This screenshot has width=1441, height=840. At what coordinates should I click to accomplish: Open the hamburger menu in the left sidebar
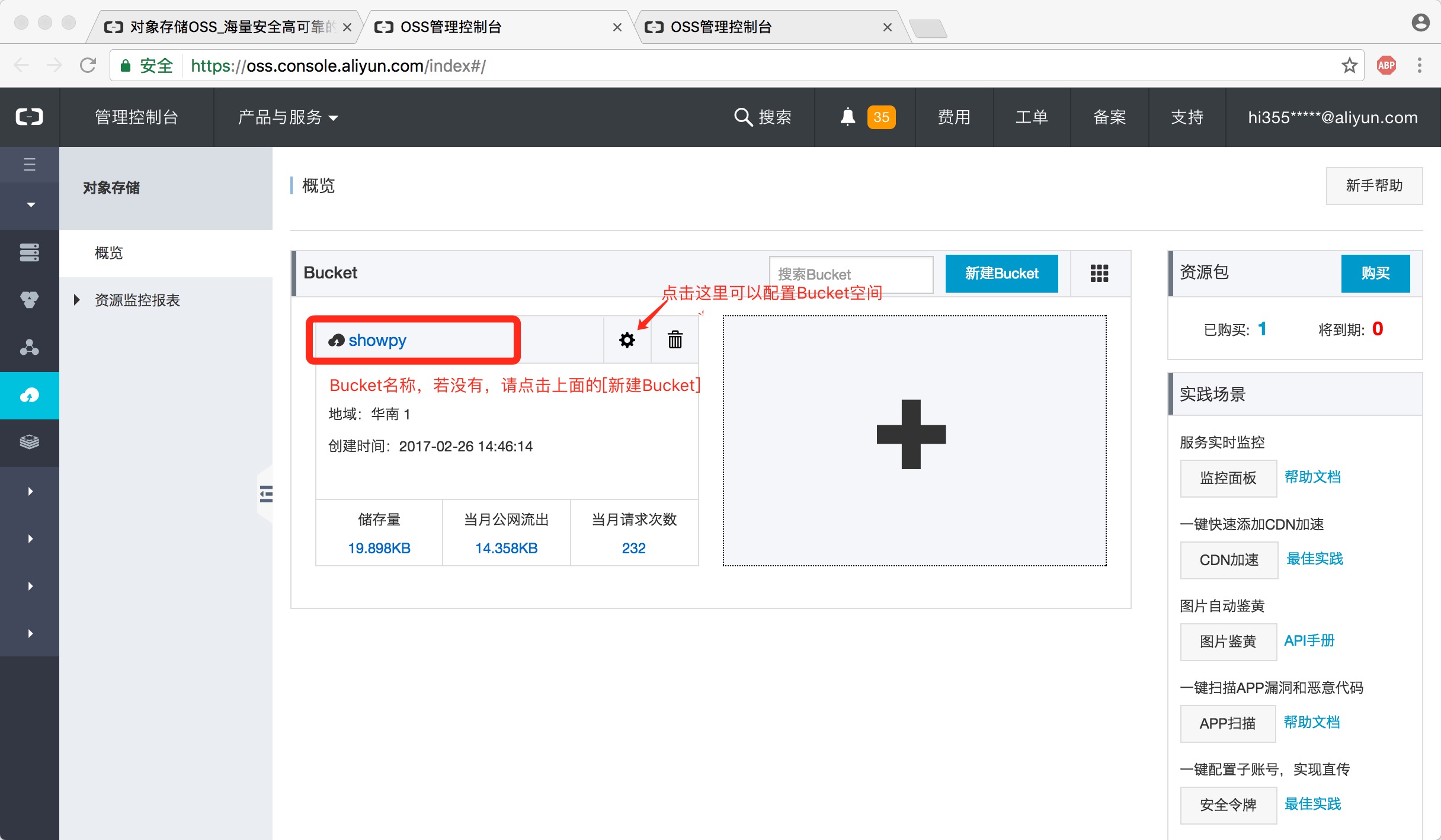pyautogui.click(x=30, y=164)
